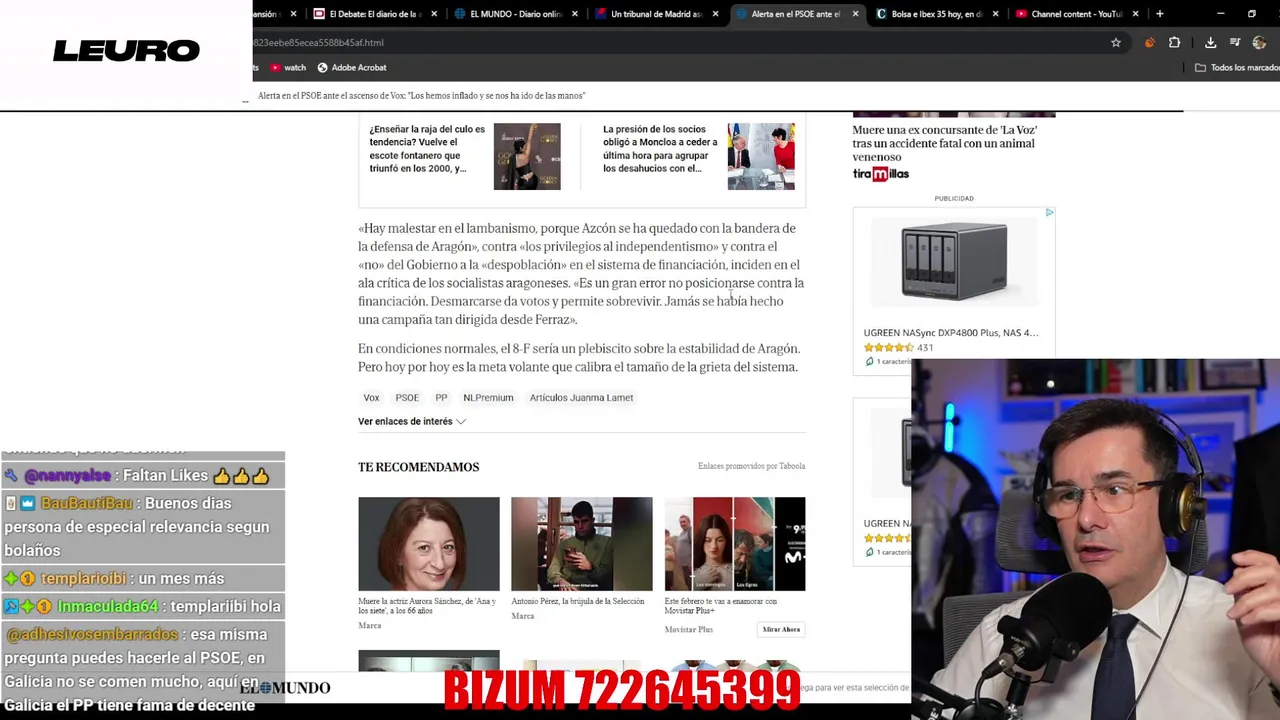The width and height of the screenshot is (1280, 720).
Task: Open article La presión de los socios
Action: 660,148
